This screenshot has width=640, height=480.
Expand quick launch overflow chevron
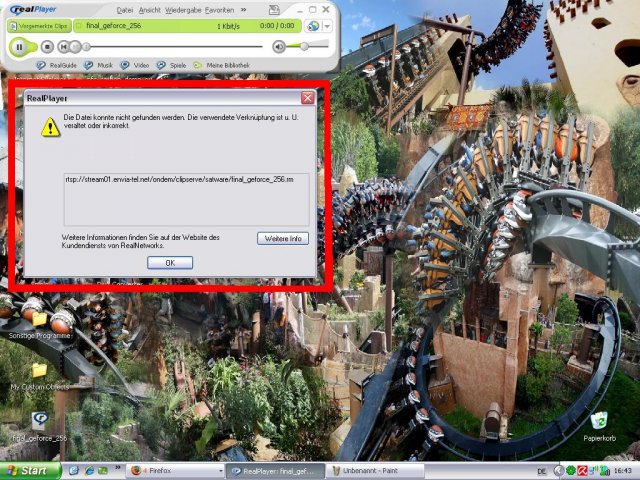(118, 467)
